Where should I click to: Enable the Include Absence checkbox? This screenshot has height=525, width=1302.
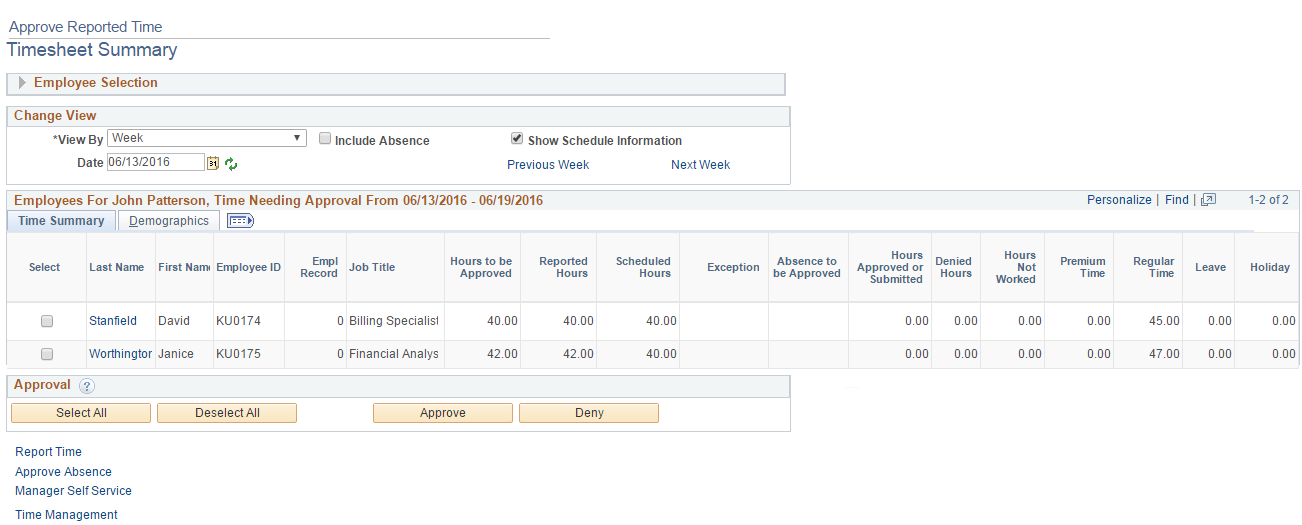(x=325, y=139)
